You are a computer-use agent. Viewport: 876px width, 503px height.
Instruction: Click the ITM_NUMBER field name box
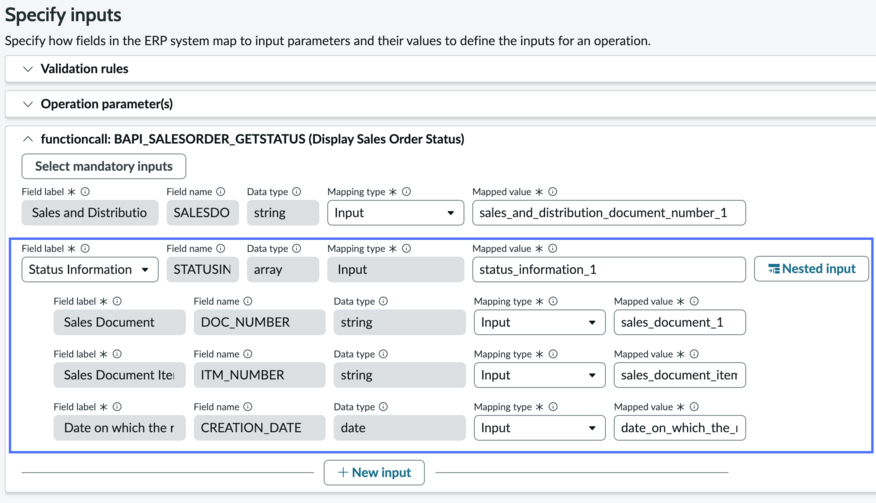pyautogui.click(x=259, y=375)
